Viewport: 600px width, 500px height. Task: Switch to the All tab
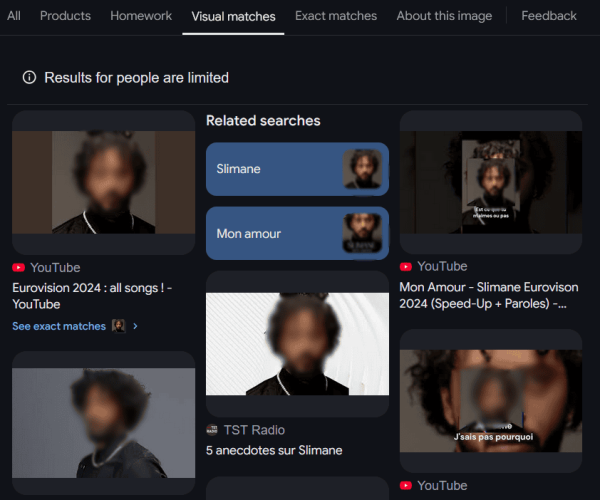(14, 16)
